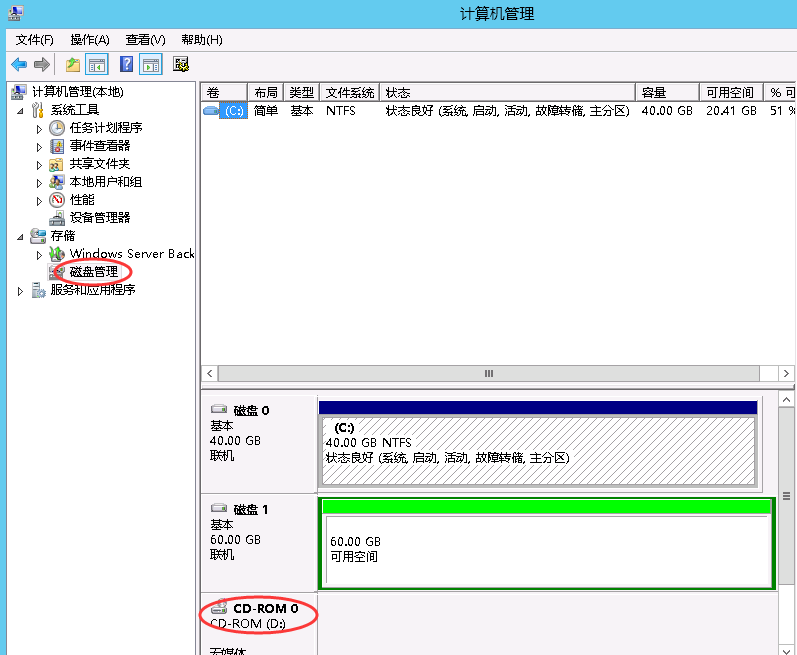Sort by the 文件系统 column header

pos(350,92)
